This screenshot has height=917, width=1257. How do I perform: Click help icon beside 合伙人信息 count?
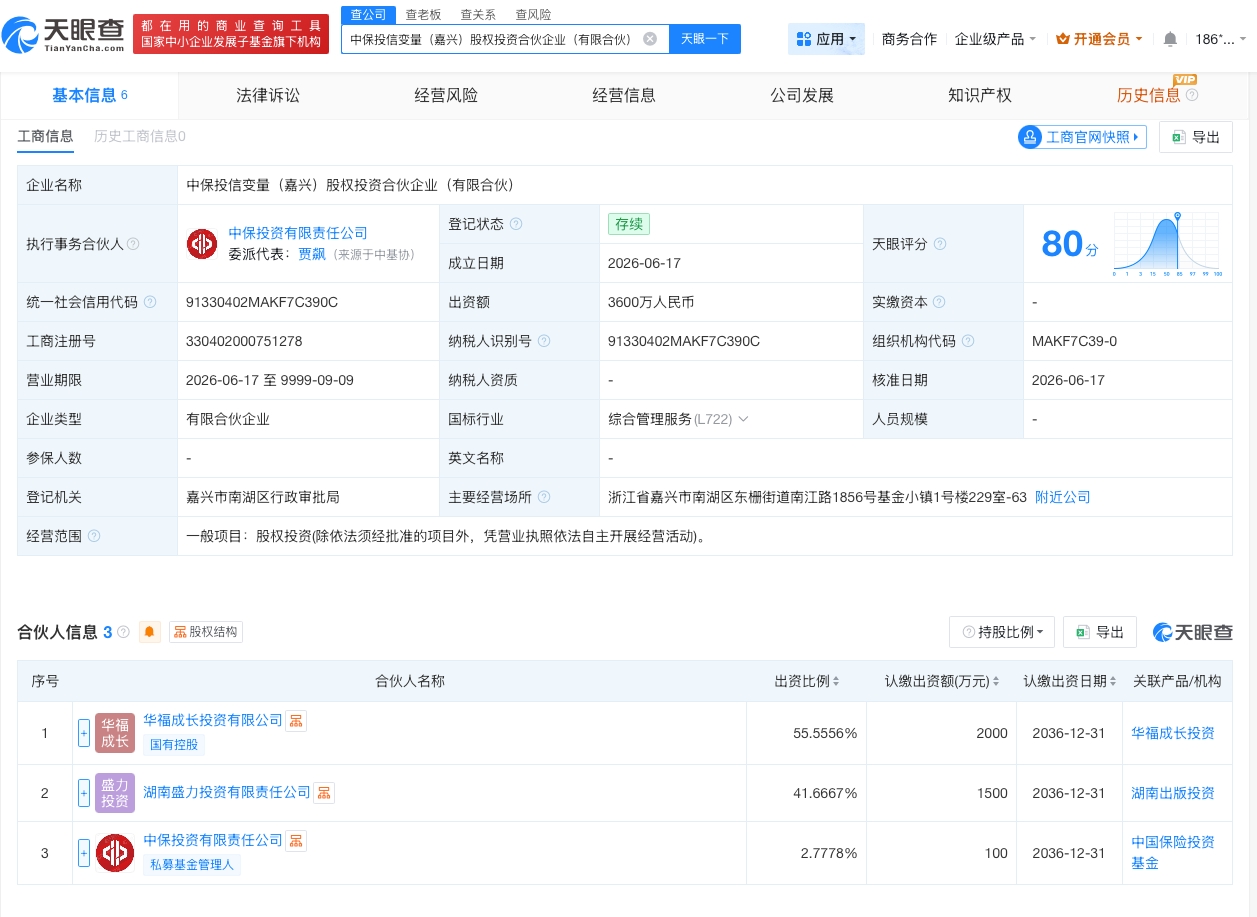click(x=124, y=632)
